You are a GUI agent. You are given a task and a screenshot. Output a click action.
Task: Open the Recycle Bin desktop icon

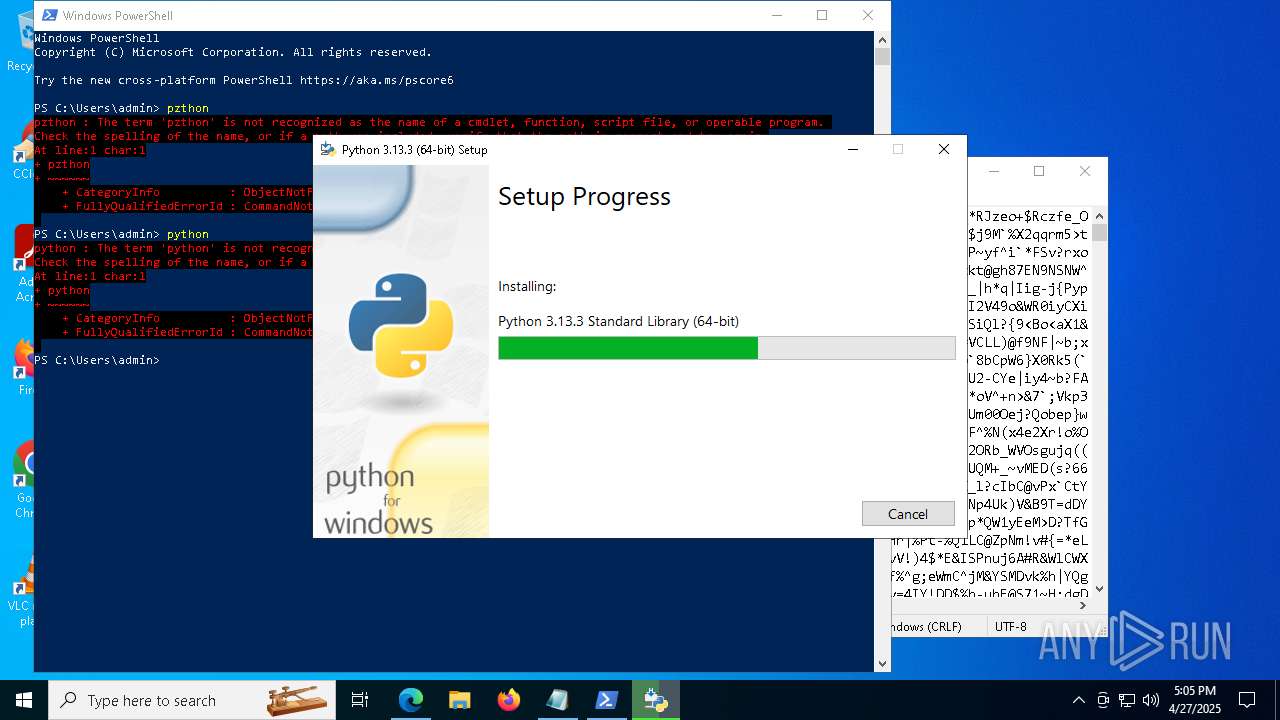coord(20,42)
